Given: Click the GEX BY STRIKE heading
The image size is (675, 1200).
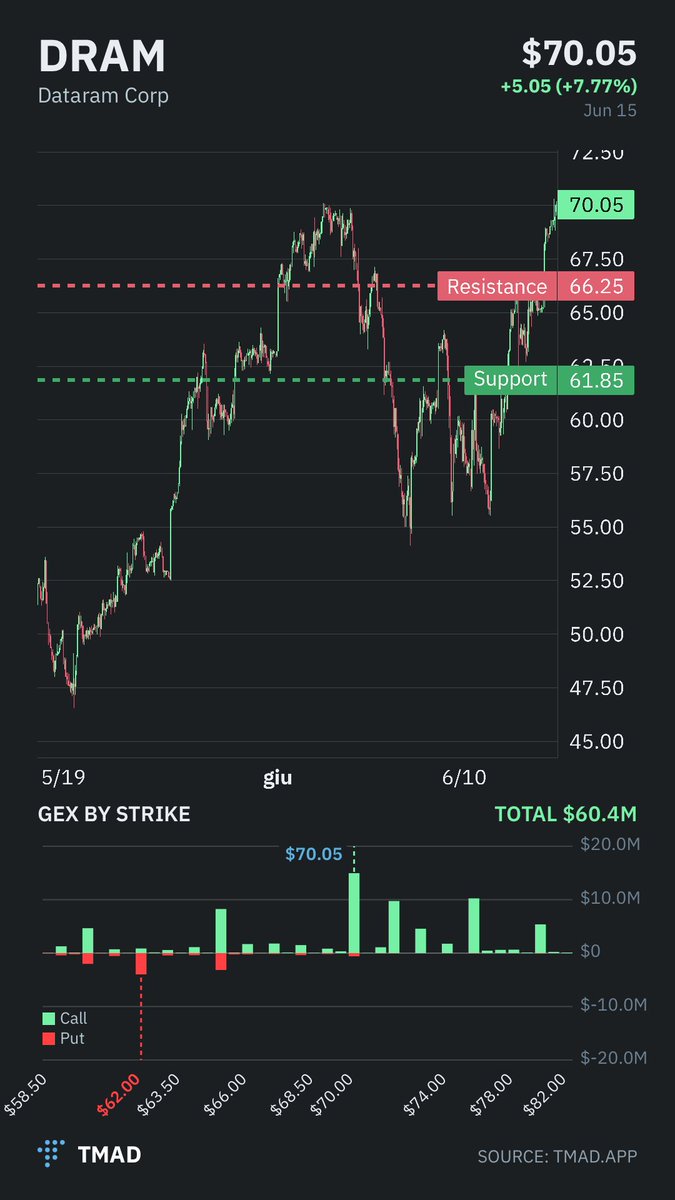Looking at the screenshot, I should tap(114, 815).
